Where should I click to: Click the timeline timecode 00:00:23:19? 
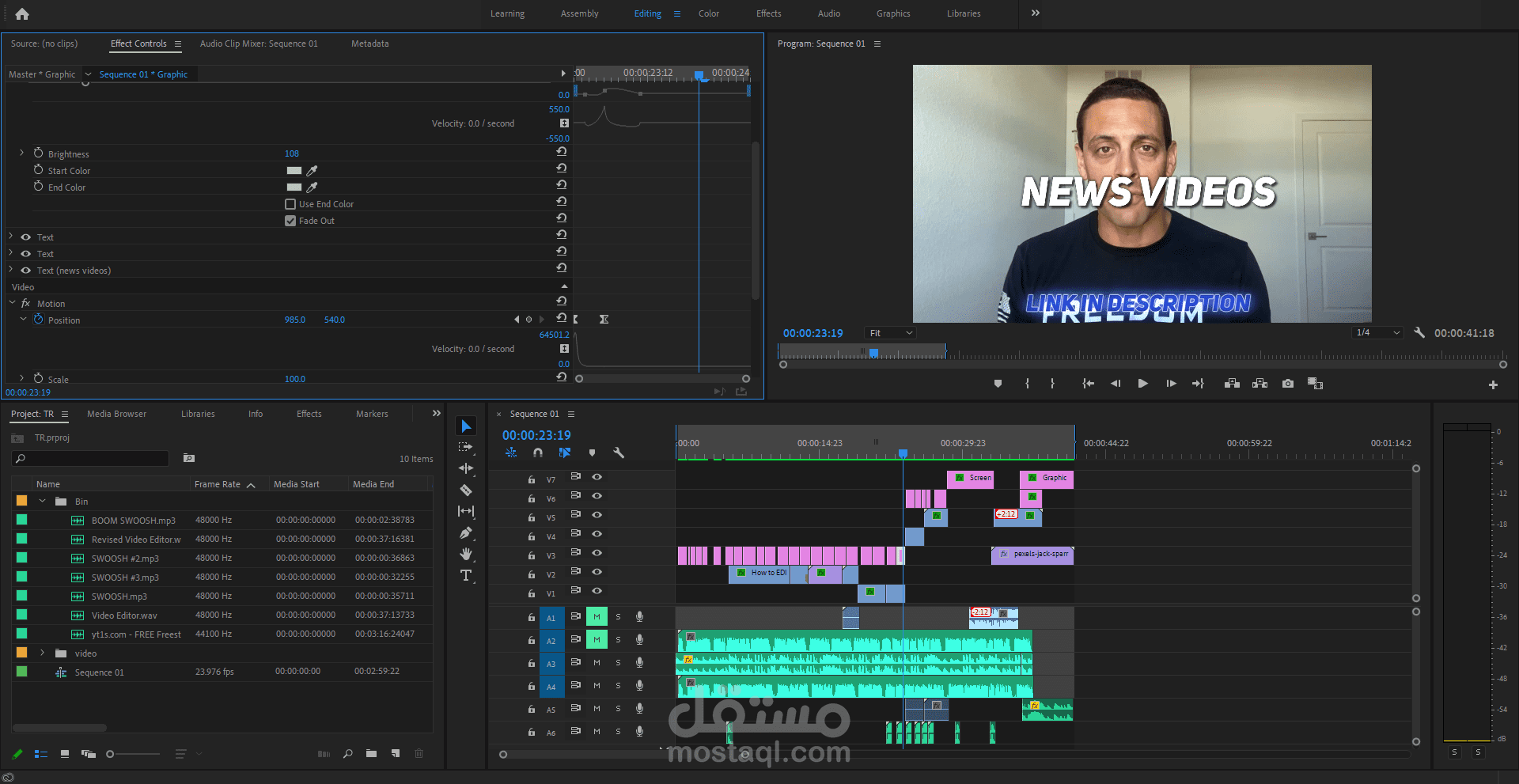coord(536,435)
